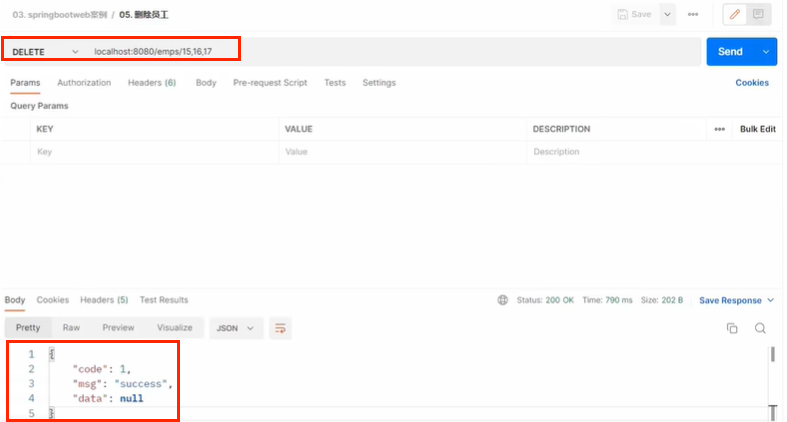Click the globe network information icon
The width and height of the screenshot is (787, 422).
[502, 300]
